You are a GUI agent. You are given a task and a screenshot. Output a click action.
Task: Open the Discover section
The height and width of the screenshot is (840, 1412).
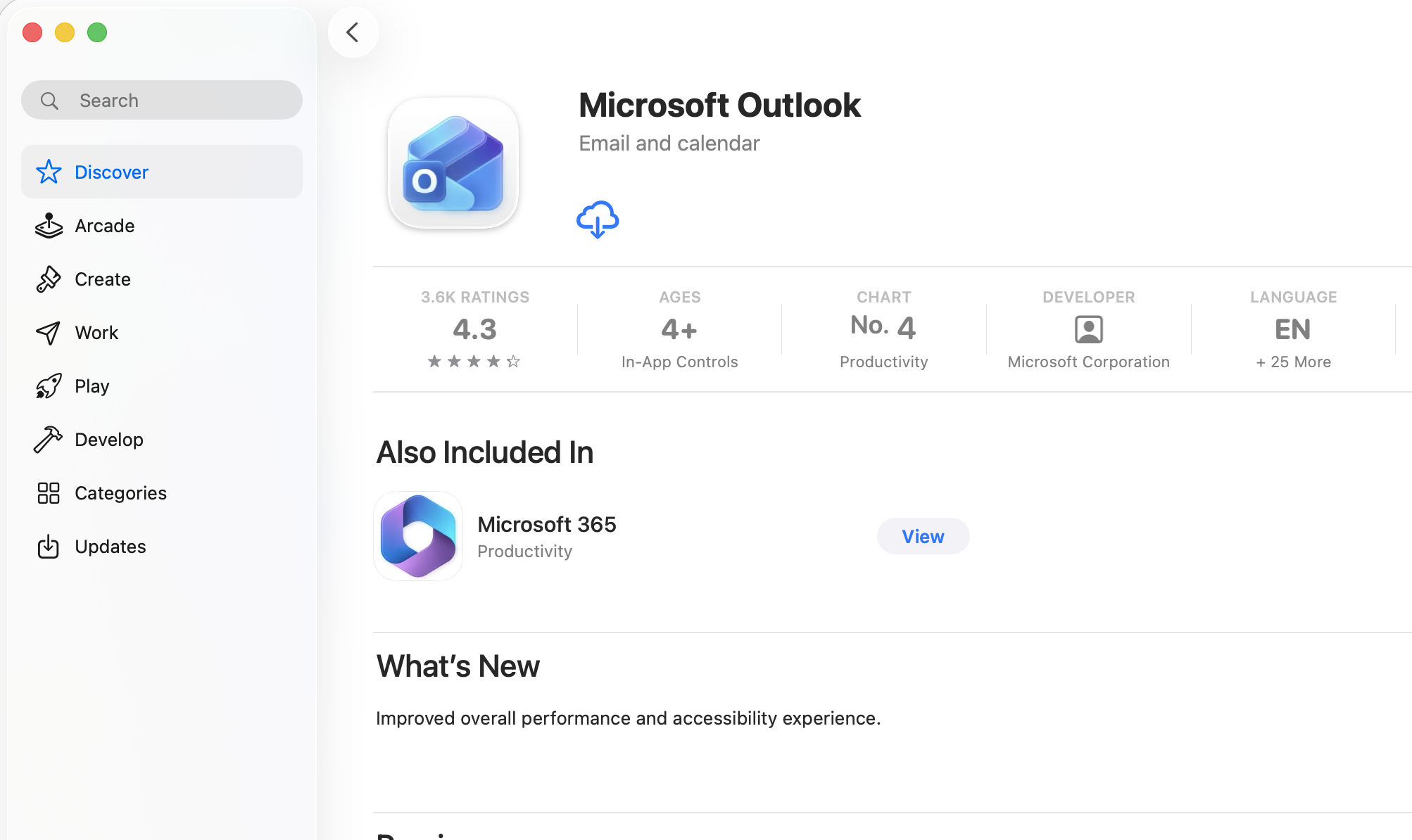(x=111, y=172)
